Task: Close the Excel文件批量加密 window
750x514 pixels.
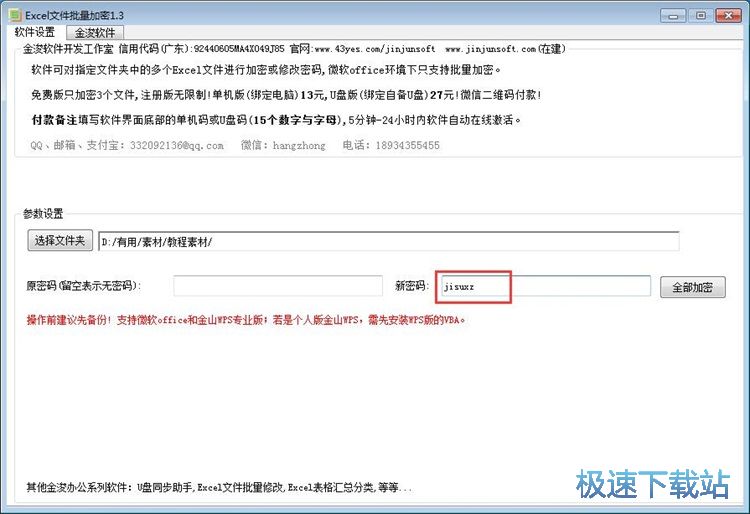Action: tap(728, 16)
